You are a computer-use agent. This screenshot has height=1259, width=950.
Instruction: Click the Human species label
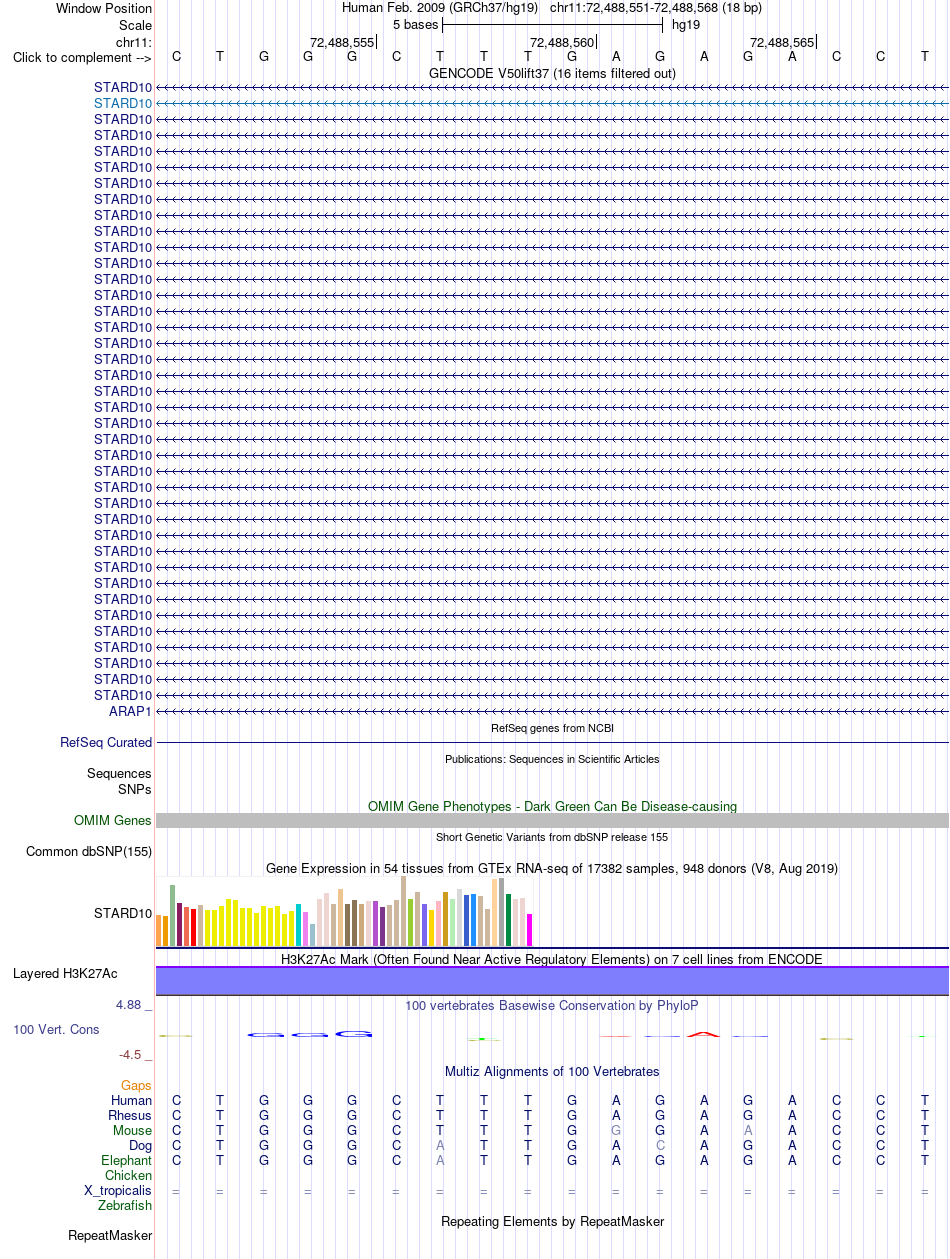(132, 1101)
